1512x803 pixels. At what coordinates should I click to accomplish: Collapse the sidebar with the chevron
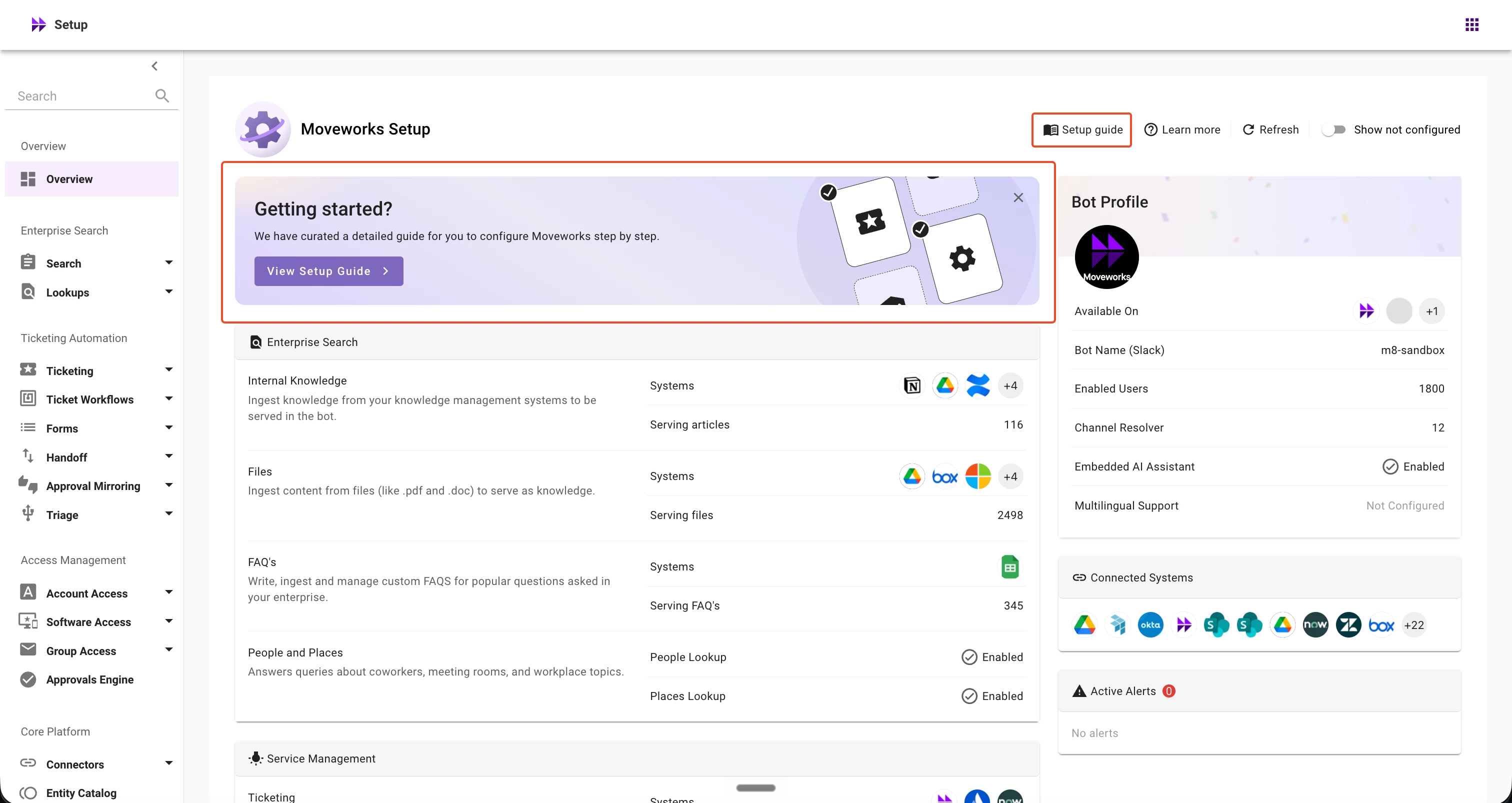[154, 65]
